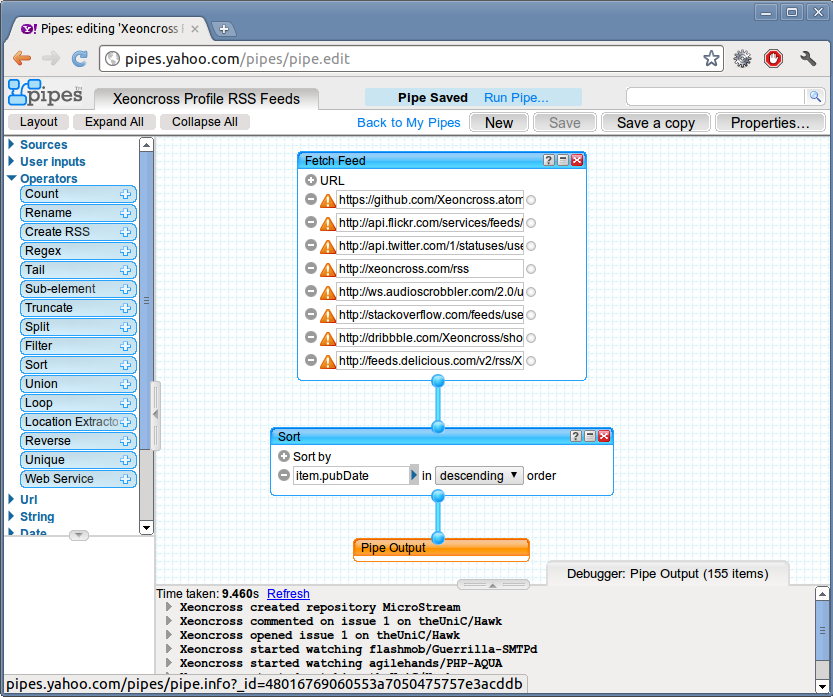Add the Filter operator plus icon
This screenshot has width=833, height=697.
tap(125, 346)
